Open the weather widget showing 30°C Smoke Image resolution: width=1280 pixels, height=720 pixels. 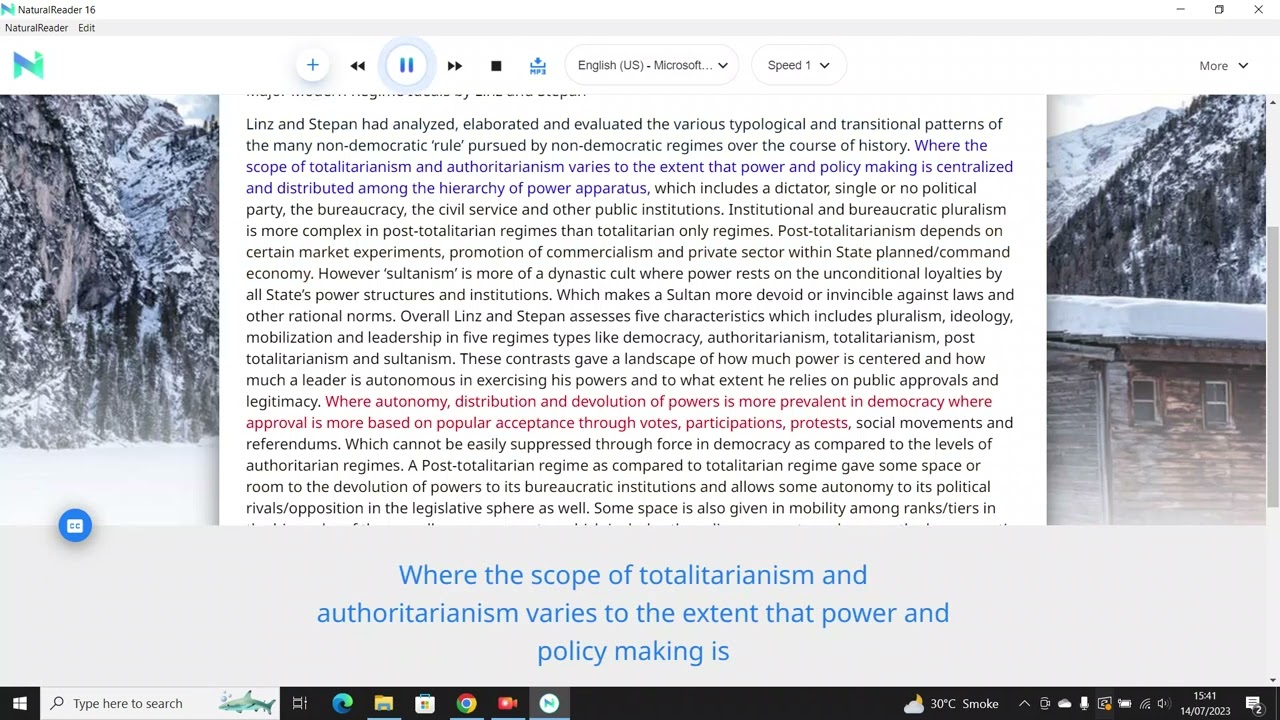(951, 703)
